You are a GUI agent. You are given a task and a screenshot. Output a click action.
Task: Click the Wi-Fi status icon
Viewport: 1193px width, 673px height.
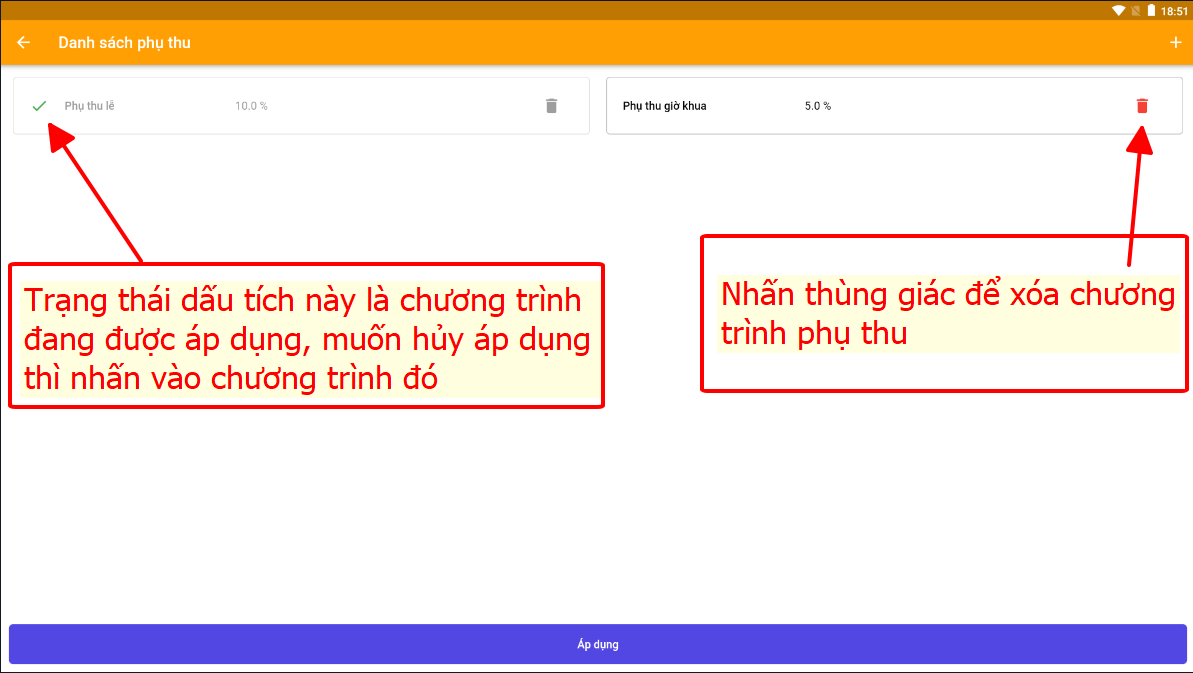tap(1118, 10)
